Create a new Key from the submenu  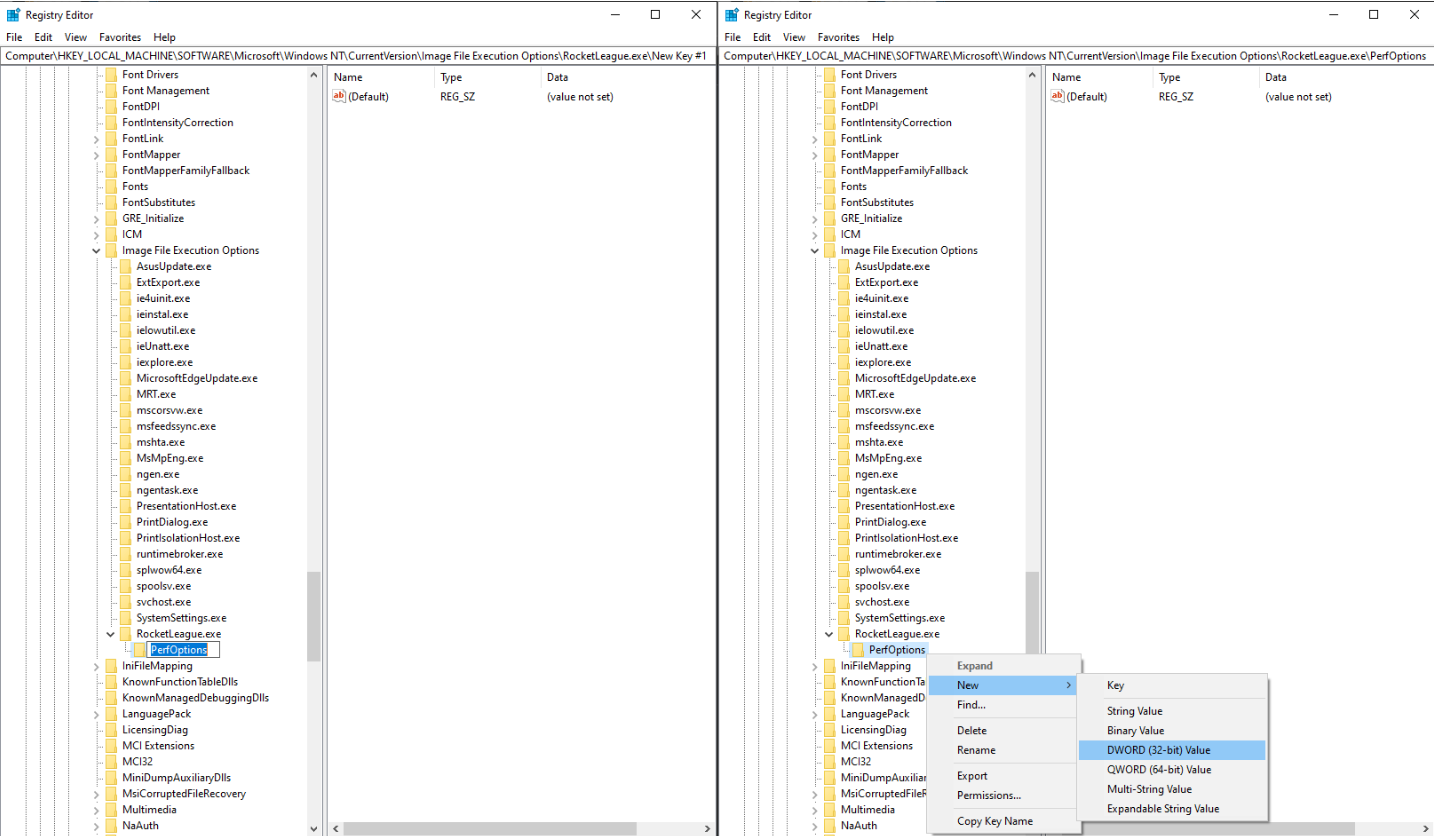pyautogui.click(x=1172, y=686)
